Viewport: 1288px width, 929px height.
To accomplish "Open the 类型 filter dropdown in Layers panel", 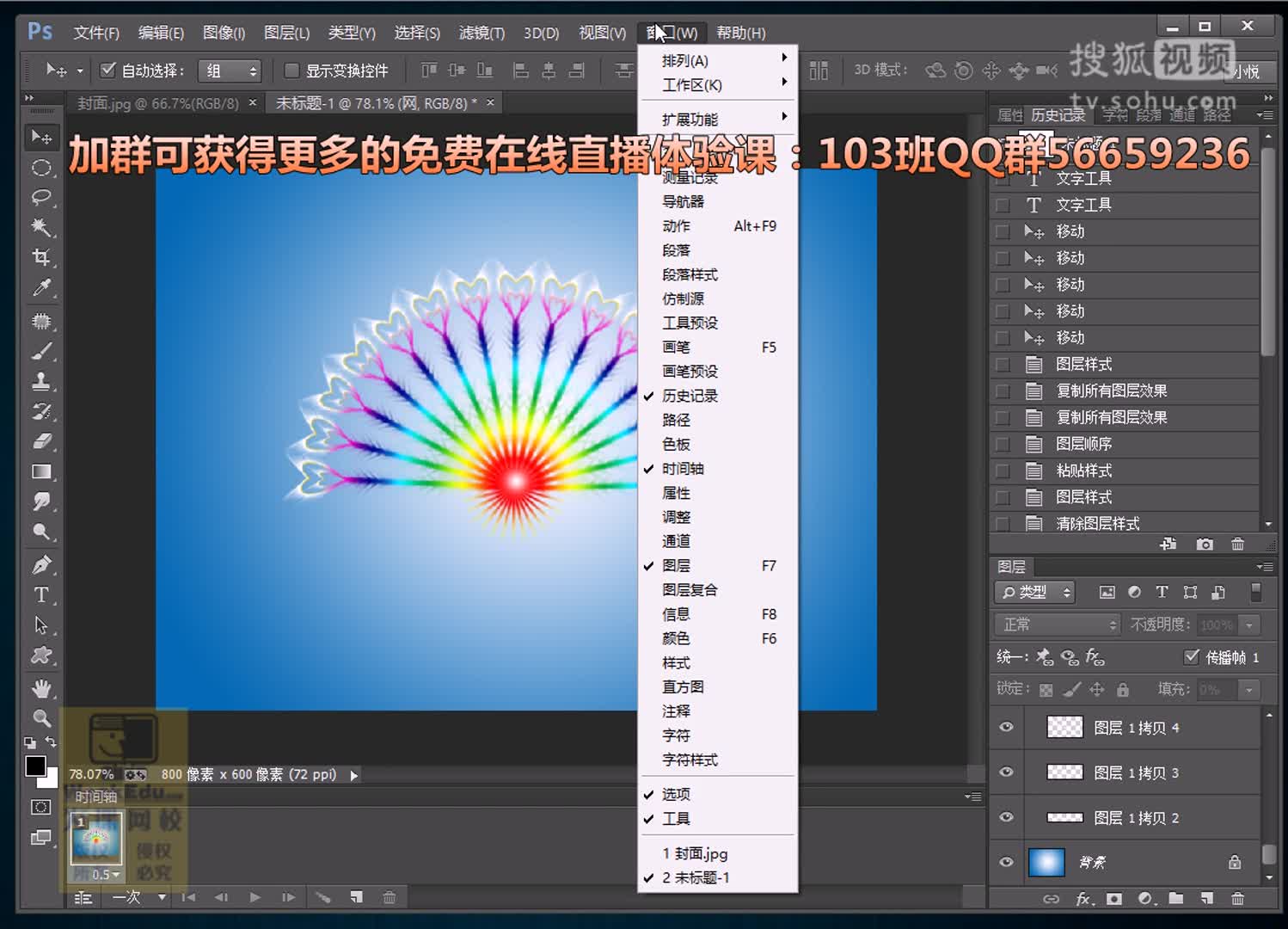I will tap(1034, 592).
